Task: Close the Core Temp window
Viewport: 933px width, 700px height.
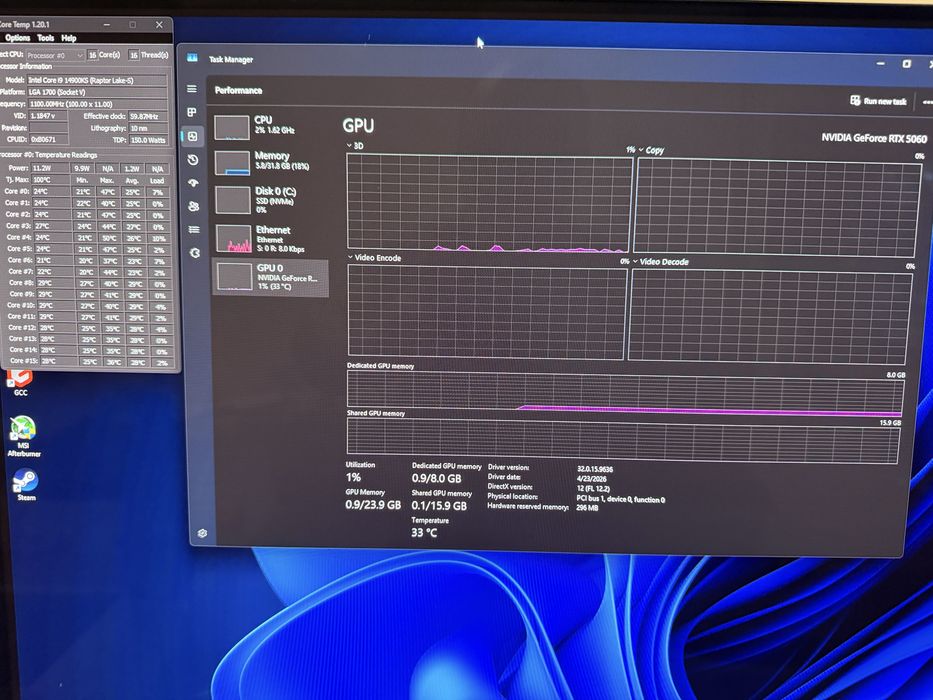Action: (159, 24)
